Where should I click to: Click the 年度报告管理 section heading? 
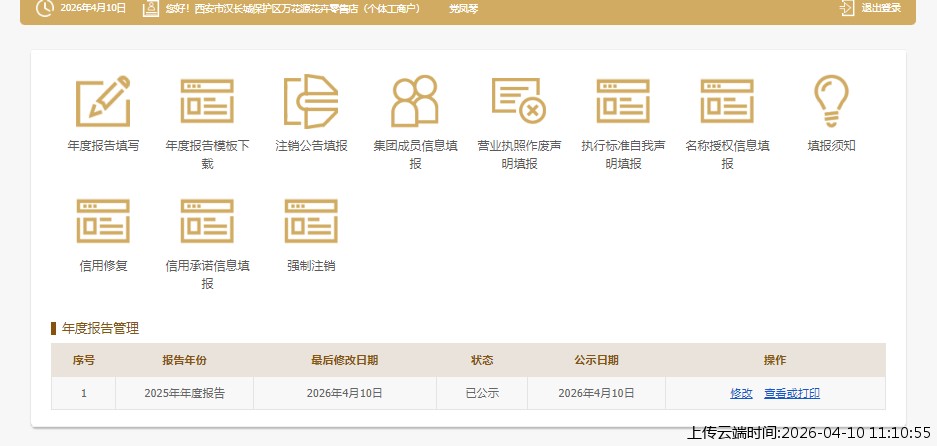coord(100,328)
